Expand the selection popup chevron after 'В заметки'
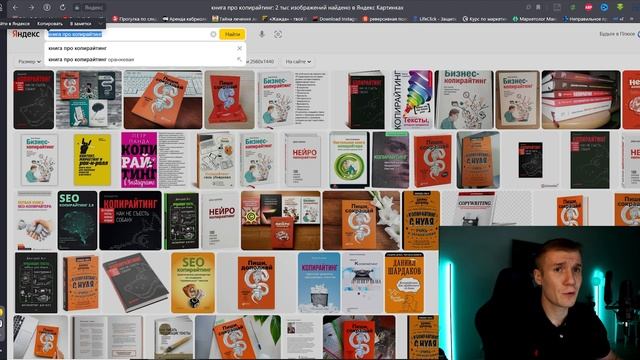Viewport: 640px width, 360px height. click(100, 24)
